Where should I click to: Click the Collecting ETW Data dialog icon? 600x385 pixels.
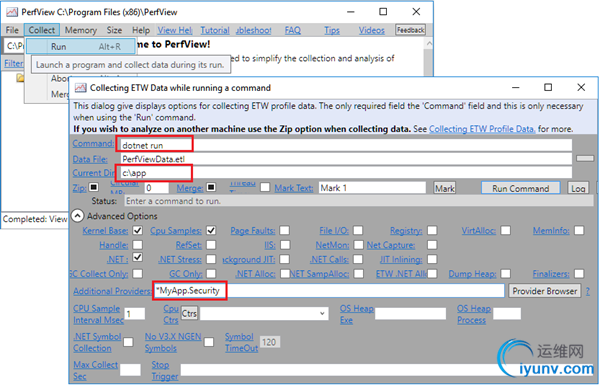coord(81,88)
